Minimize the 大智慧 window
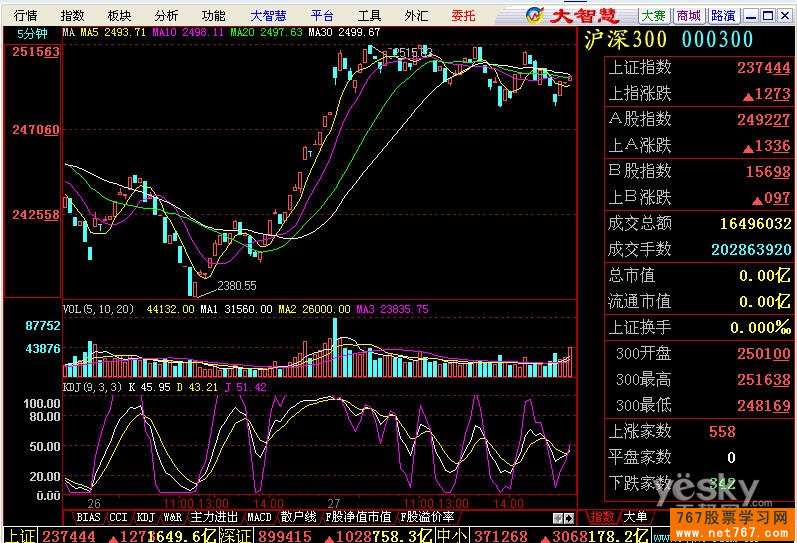Screen dimensions: 797x543 [750, 16]
